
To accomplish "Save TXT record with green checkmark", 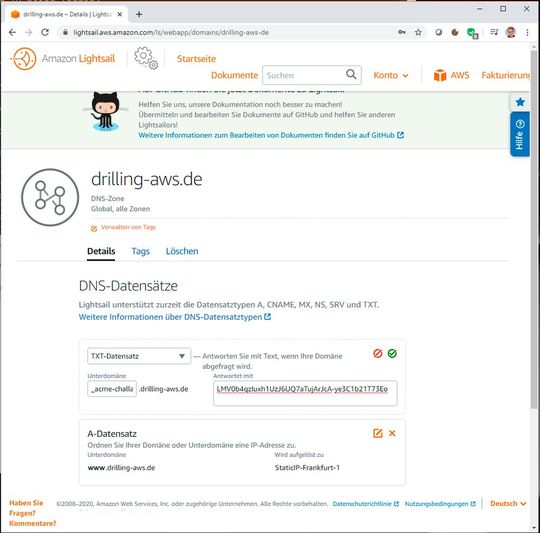I will pyautogui.click(x=392, y=353).
